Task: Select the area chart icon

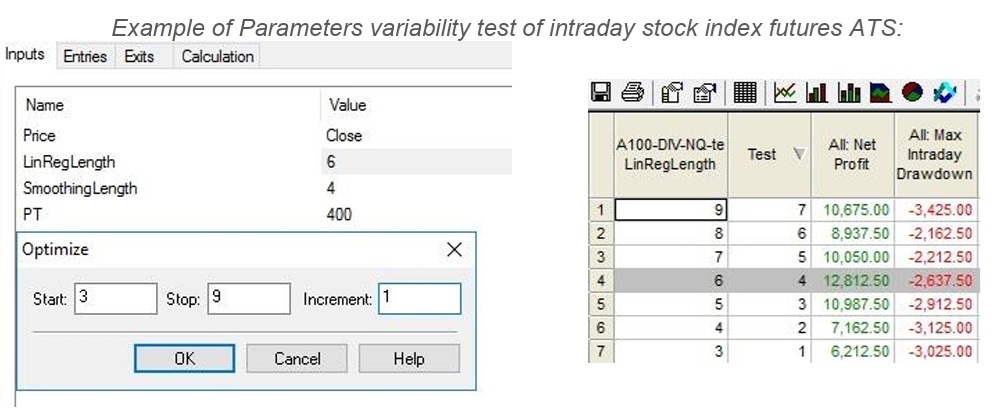Action: click(x=881, y=93)
